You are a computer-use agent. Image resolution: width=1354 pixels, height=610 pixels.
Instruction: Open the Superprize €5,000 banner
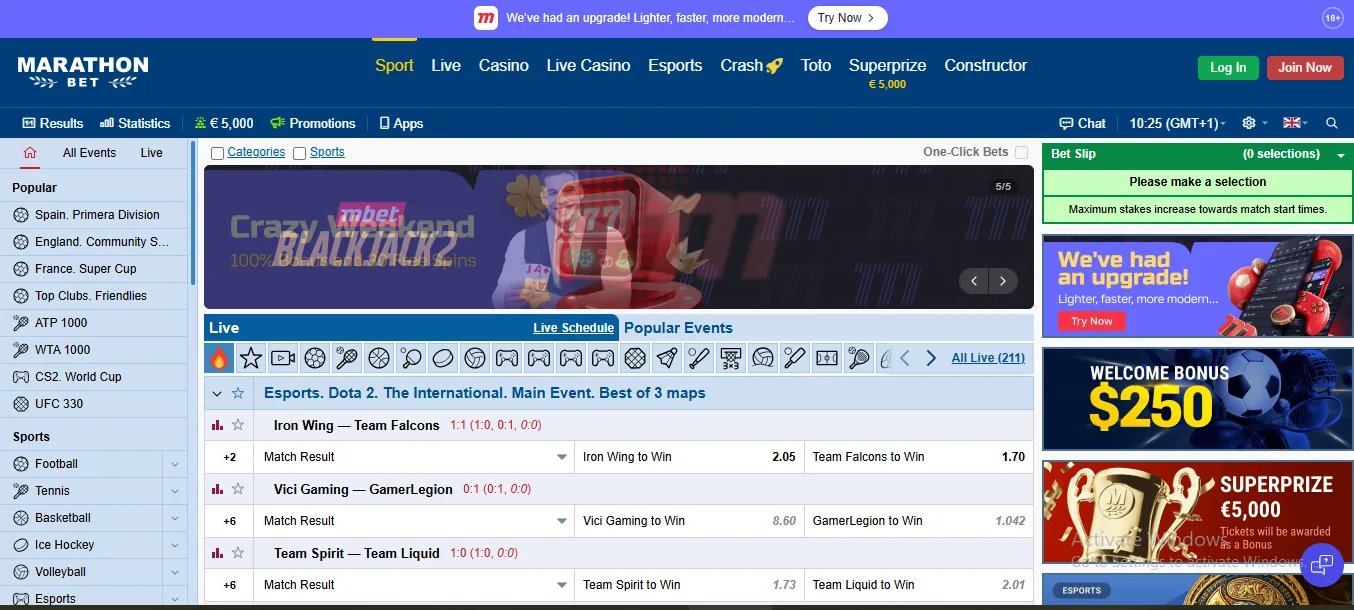coord(1197,512)
